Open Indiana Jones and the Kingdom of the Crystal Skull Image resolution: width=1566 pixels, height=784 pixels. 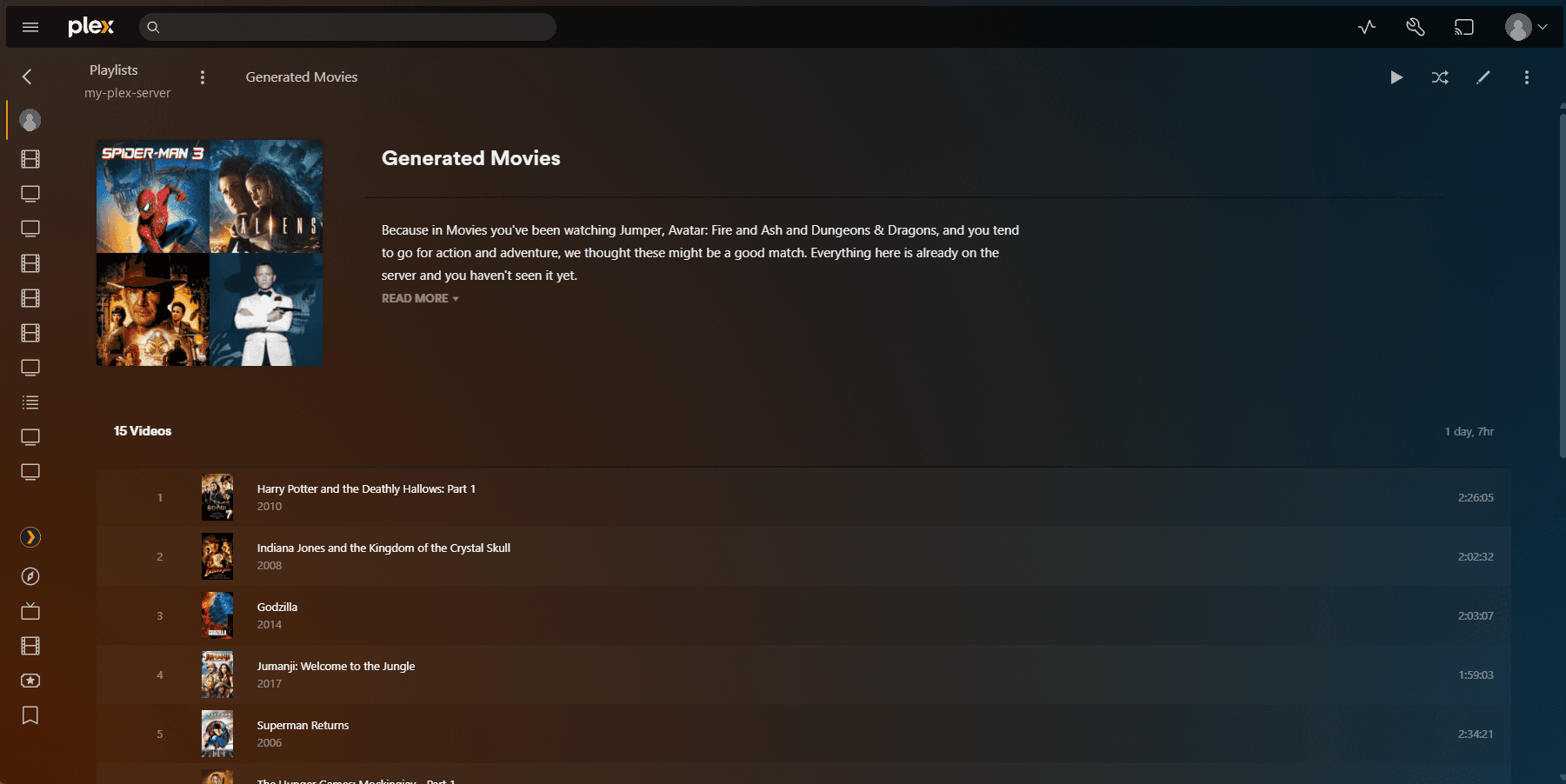pos(383,548)
